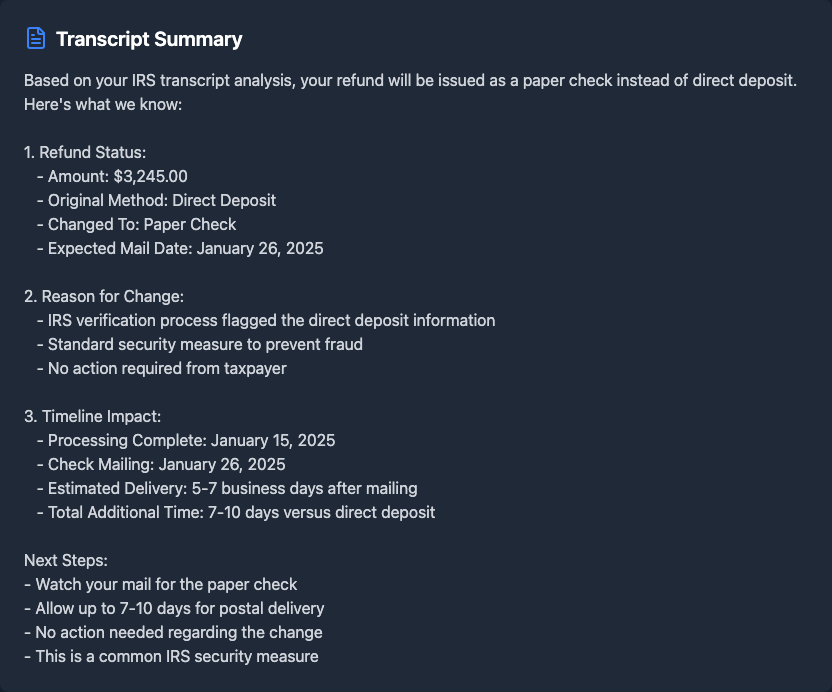The height and width of the screenshot is (692, 832).
Task: Click Processing Complete: January 15, 2025
Action: (191, 440)
